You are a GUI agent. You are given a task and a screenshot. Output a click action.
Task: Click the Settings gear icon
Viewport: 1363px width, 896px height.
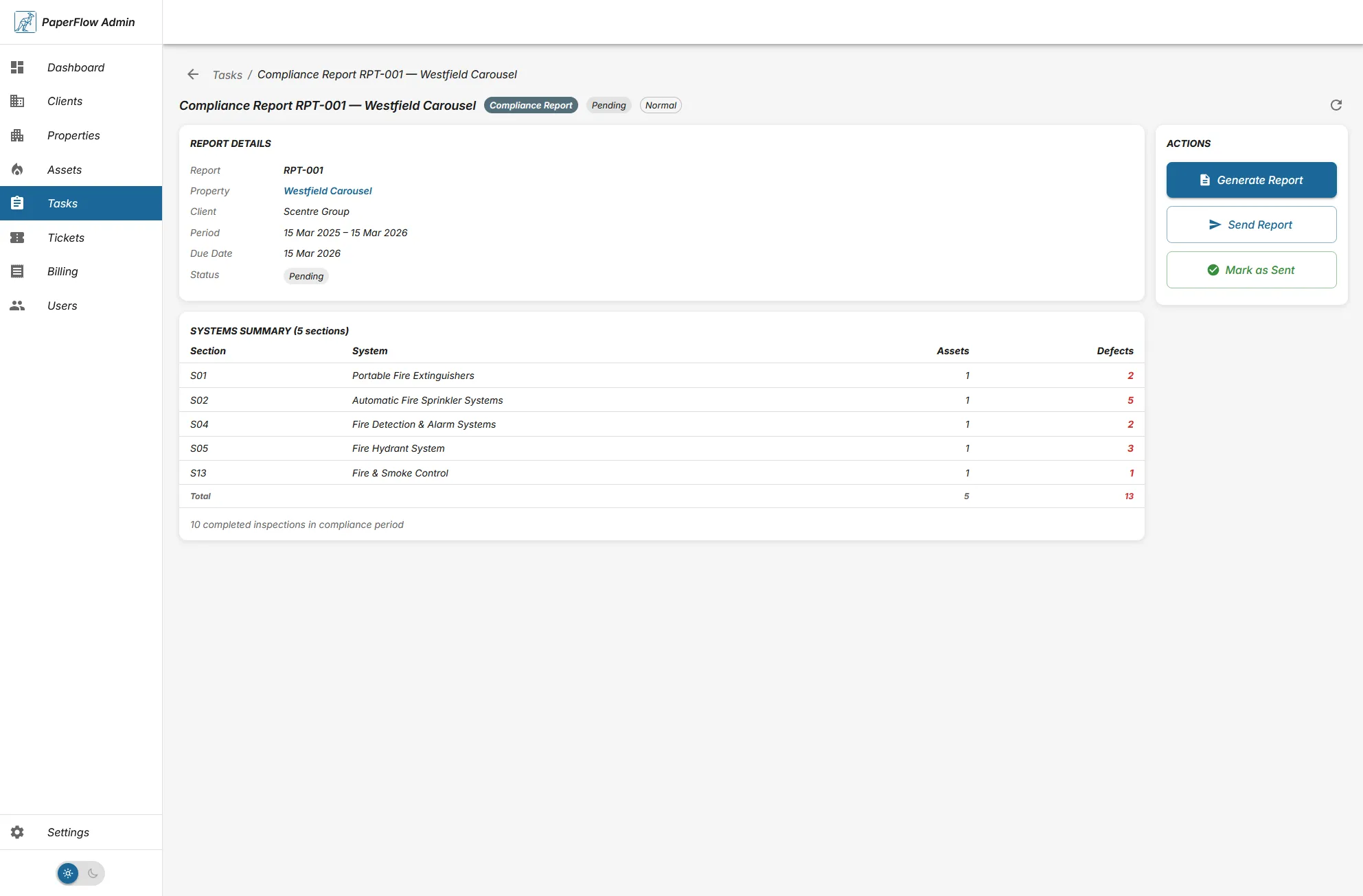click(x=17, y=832)
